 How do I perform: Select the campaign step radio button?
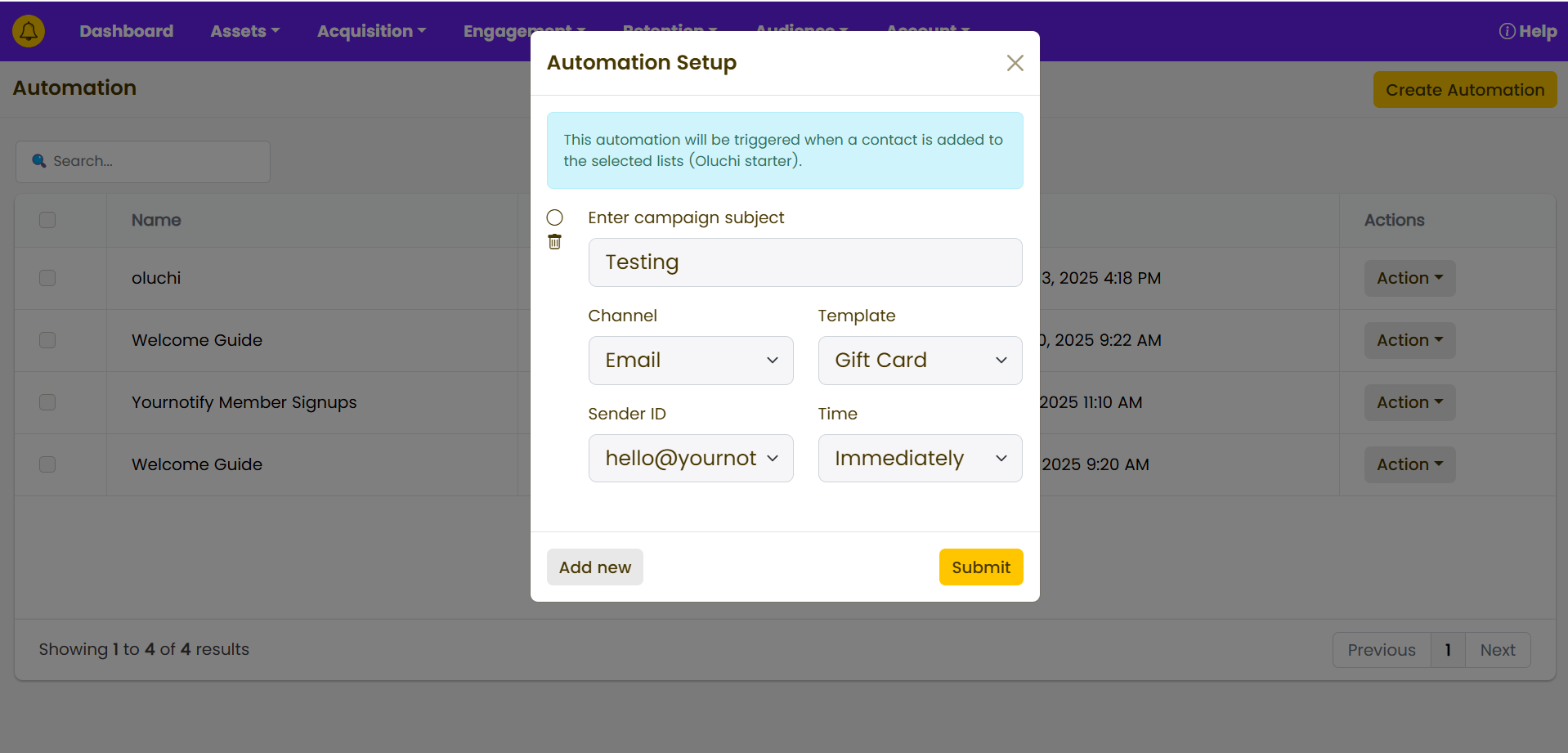pyautogui.click(x=554, y=217)
